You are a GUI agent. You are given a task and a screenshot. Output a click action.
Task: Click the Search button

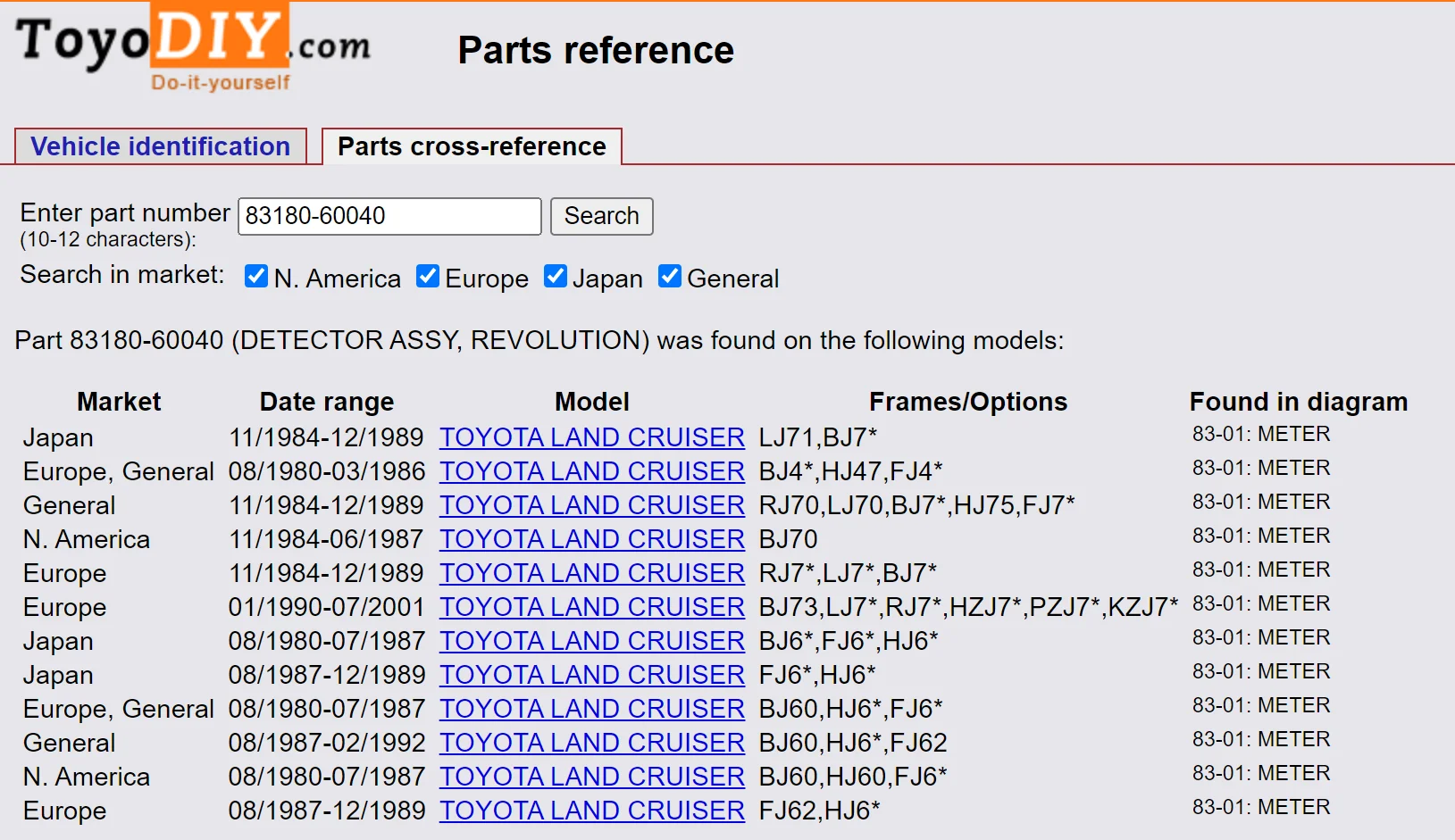tap(602, 216)
